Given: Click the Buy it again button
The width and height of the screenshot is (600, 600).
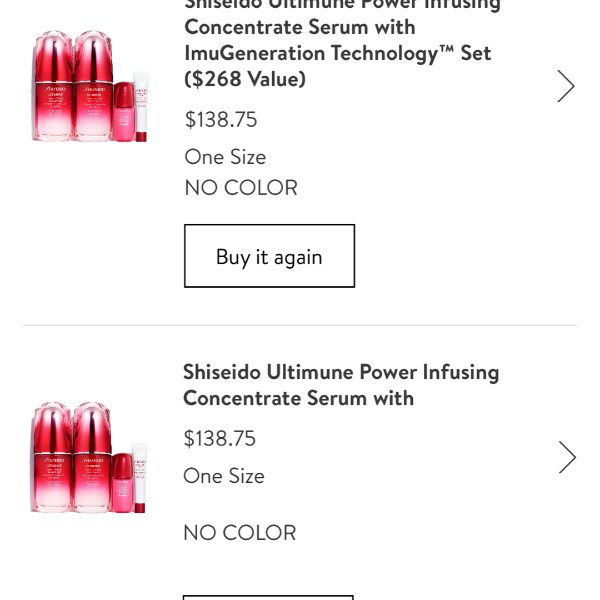Looking at the screenshot, I should [x=269, y=256].
